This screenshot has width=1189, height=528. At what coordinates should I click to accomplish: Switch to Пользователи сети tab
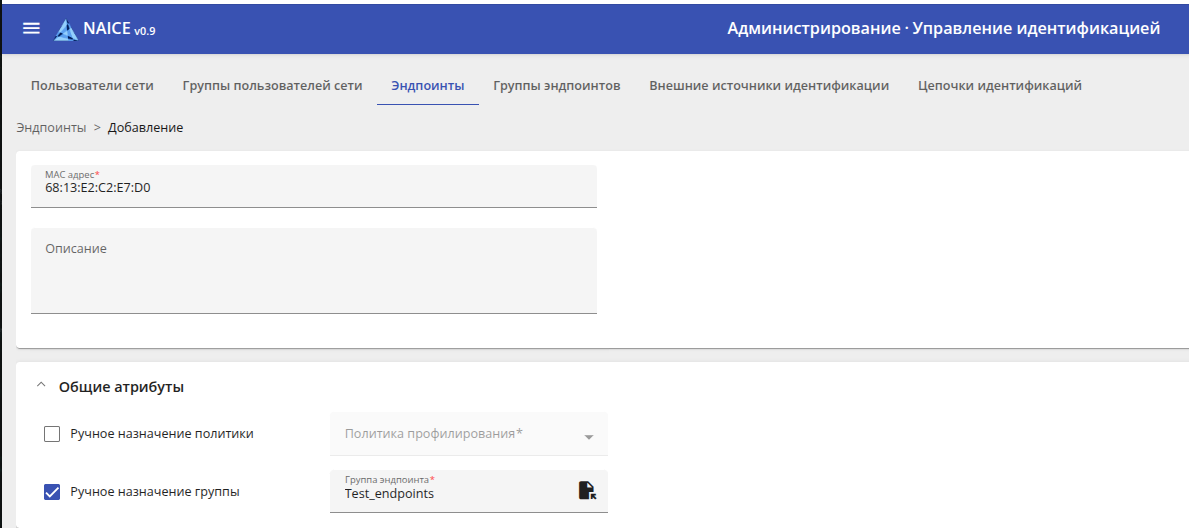tap(92, 86)
